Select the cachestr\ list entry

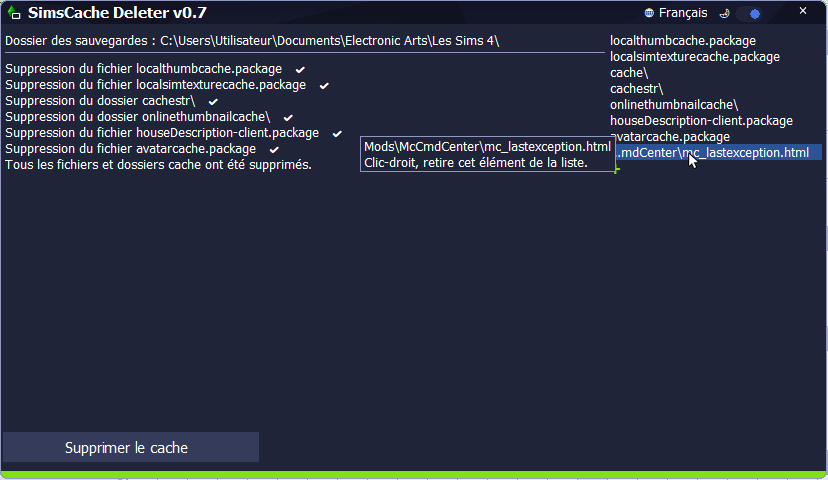[636, 89]
